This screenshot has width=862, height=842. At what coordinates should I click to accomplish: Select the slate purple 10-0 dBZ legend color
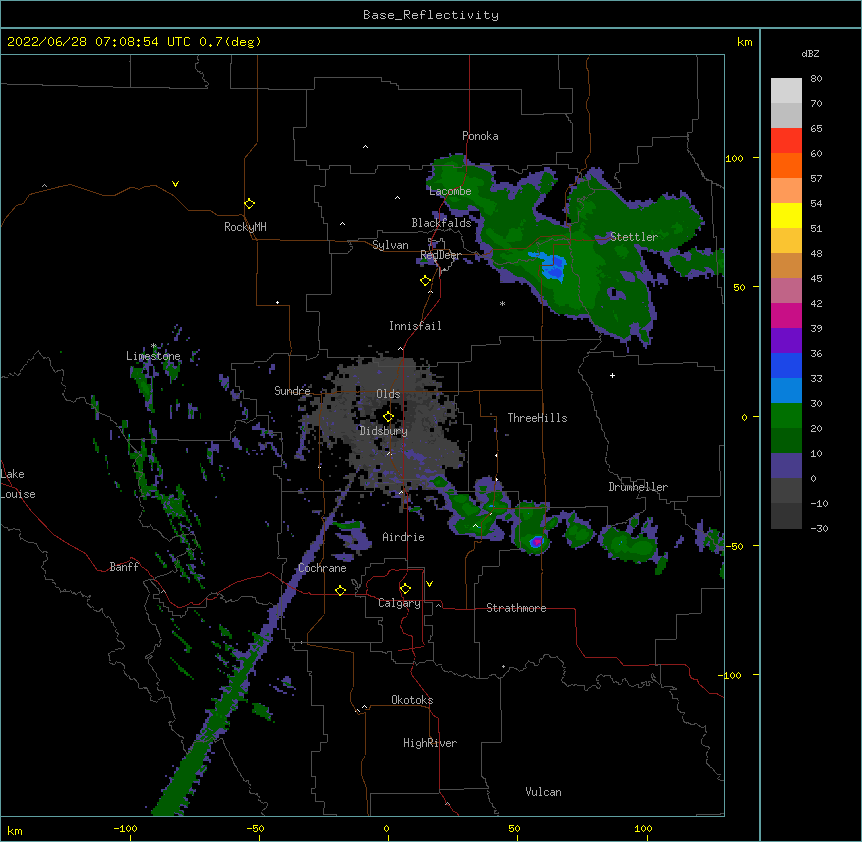coord(786,466)
